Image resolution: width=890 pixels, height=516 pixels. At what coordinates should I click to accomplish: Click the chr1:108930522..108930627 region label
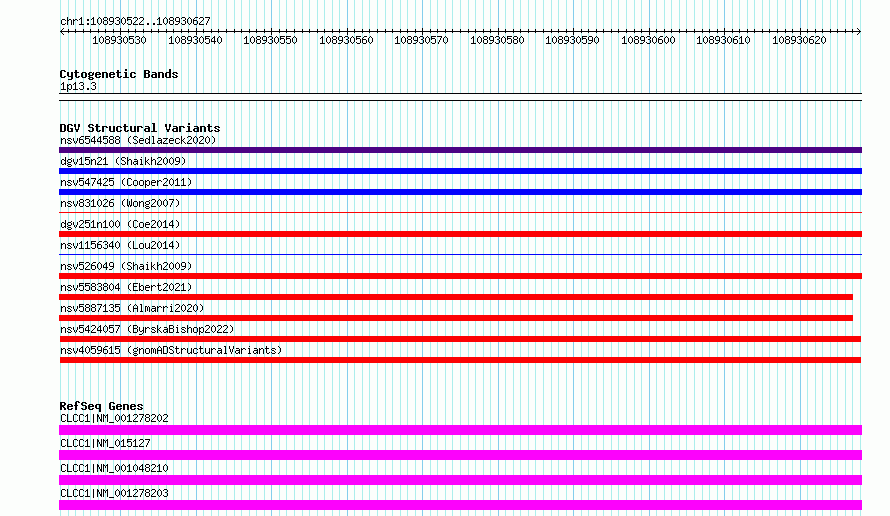pyautogui.click(x=135, y=21)
